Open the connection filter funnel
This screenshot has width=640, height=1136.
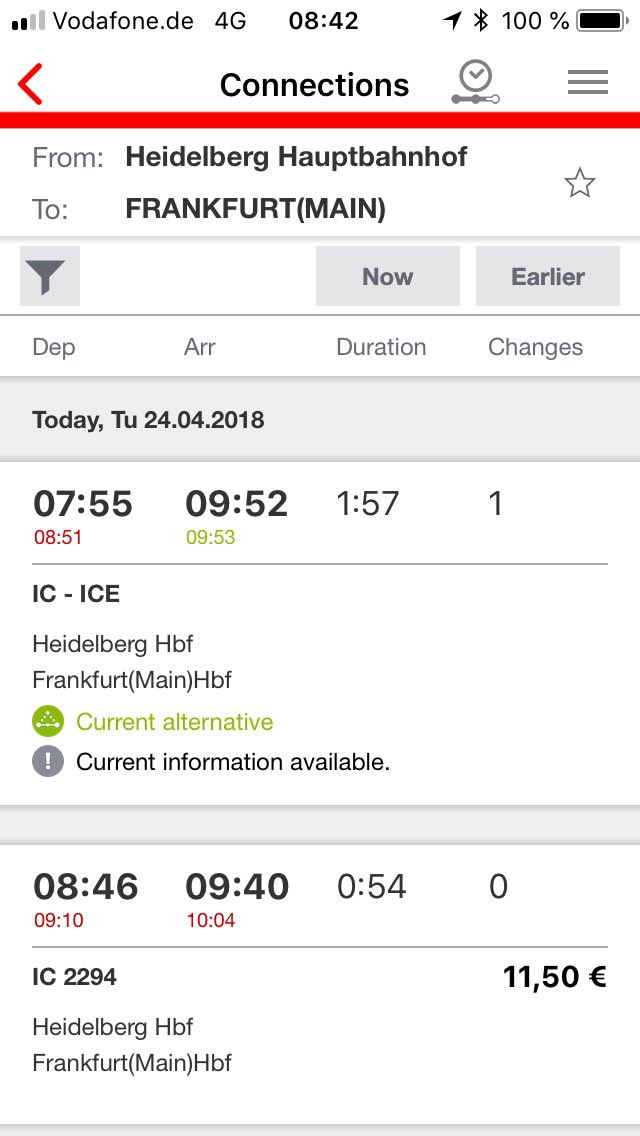point(50,277)
